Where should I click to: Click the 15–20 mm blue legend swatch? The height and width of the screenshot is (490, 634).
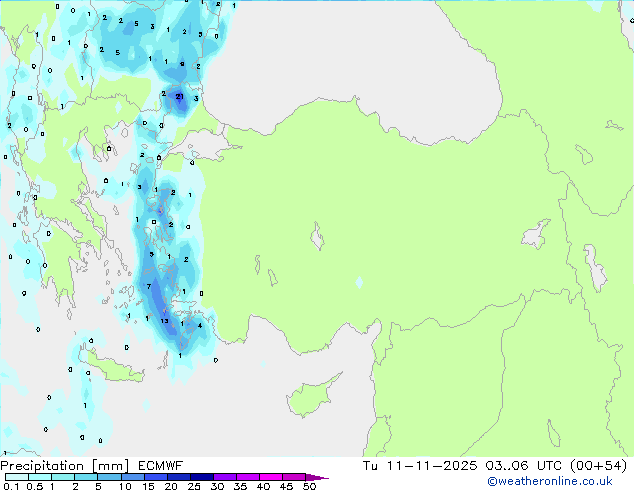[x=155, y=477]
